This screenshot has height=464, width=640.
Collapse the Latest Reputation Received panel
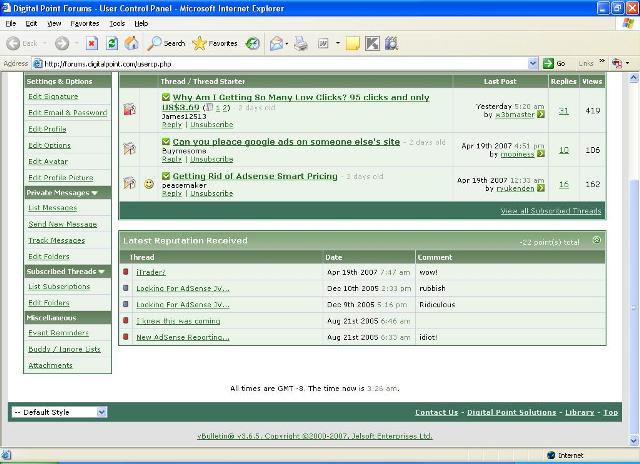coord(596,240)
